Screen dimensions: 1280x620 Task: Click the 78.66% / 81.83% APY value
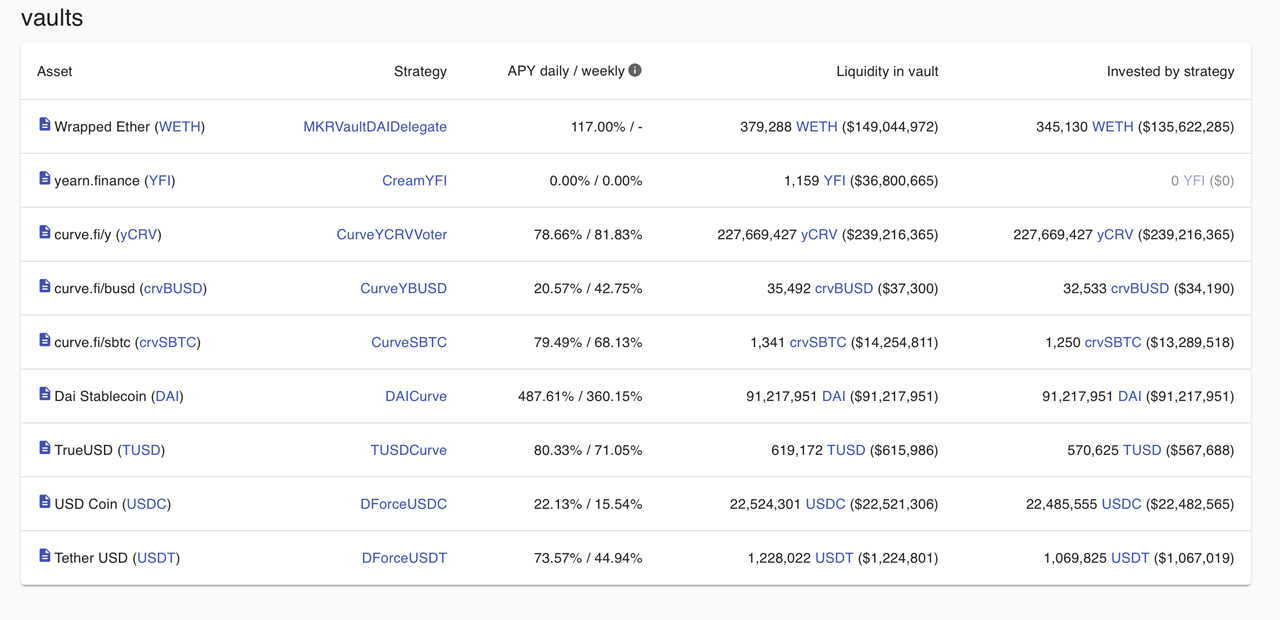(x=588, y=235)
